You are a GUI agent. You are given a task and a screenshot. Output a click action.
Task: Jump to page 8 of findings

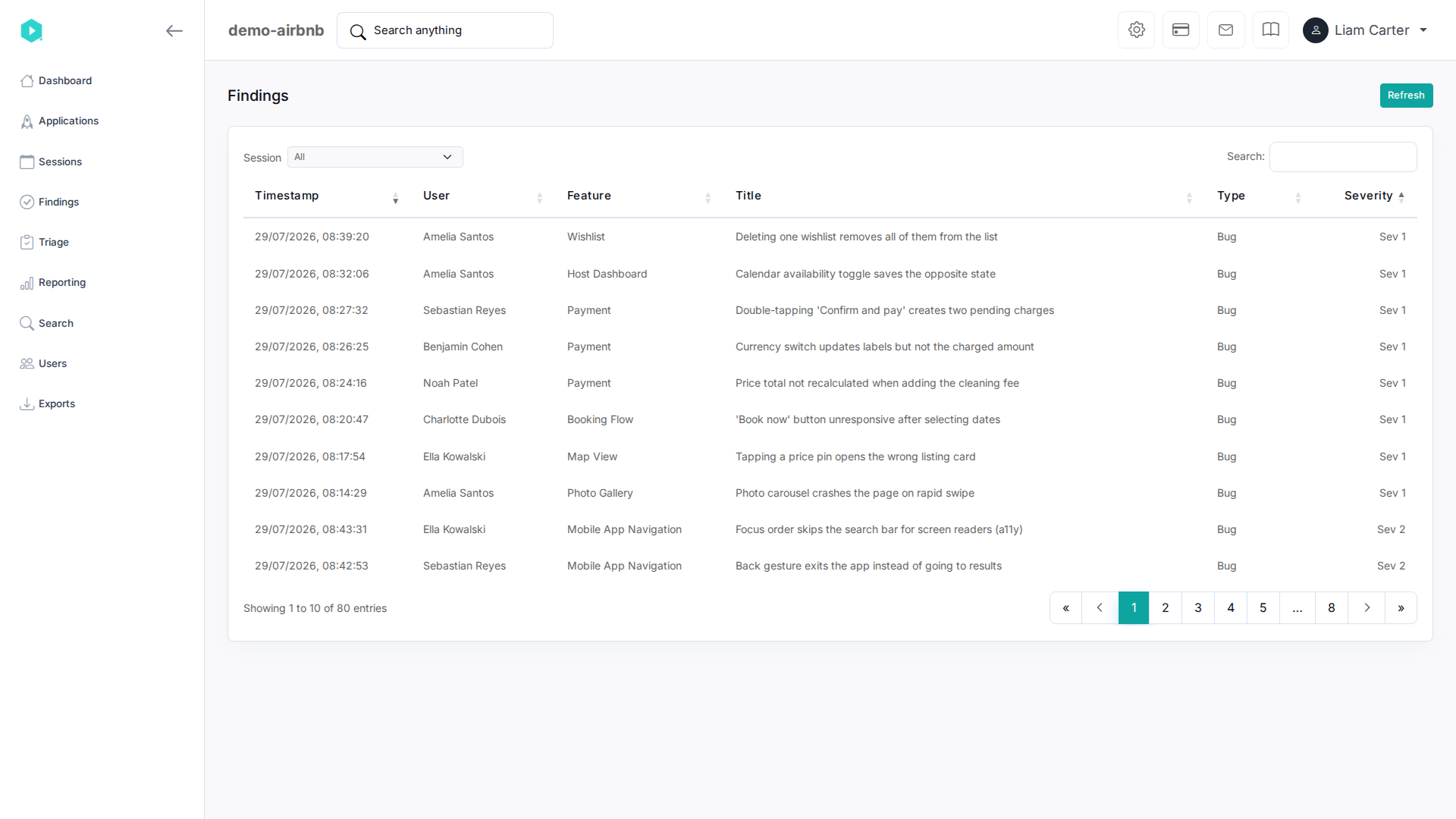pyautogui.click(x=1332, y=608)
